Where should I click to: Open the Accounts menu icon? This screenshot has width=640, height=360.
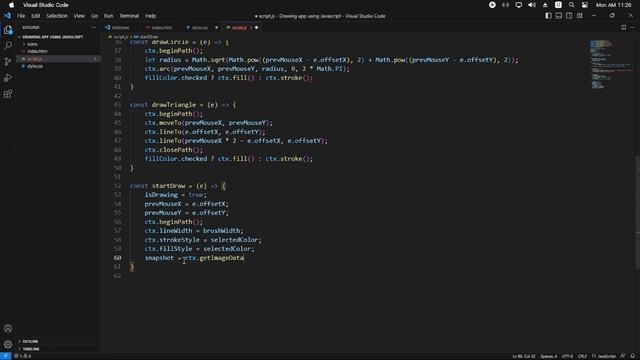8,328
